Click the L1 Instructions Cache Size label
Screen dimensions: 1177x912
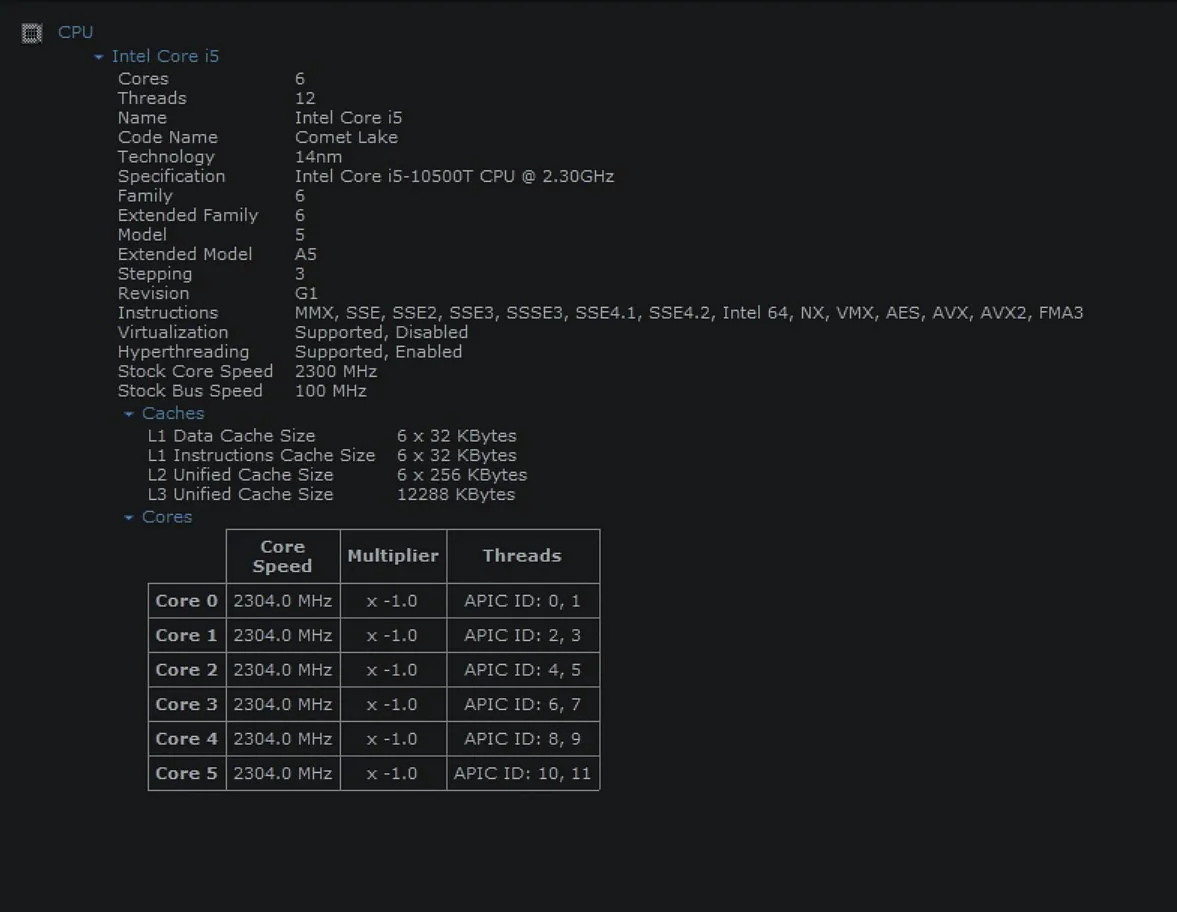(x=261, y=456)
